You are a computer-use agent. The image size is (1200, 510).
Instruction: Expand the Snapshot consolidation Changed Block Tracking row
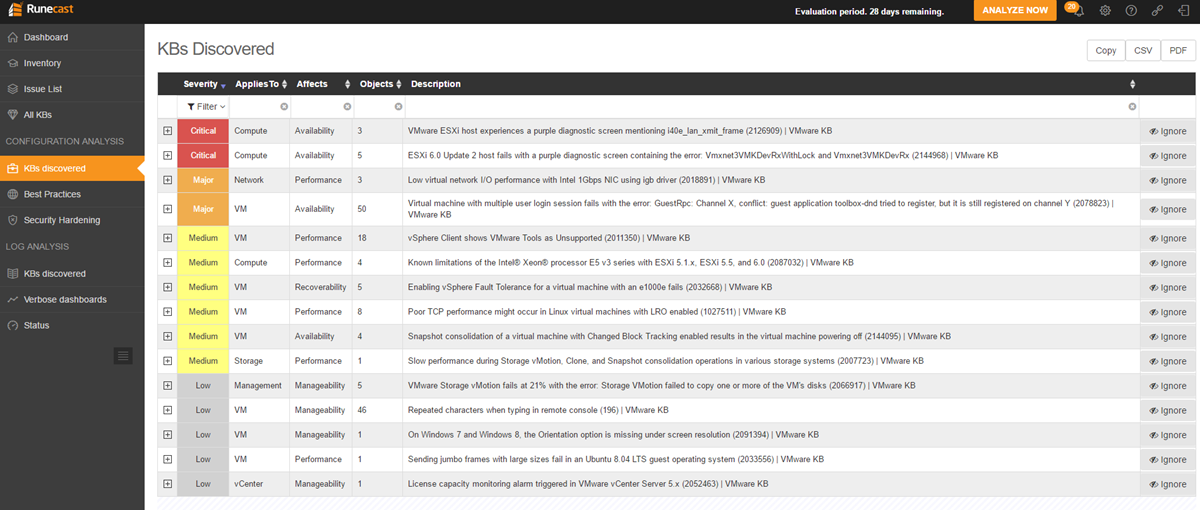click(x=167, y=336)
